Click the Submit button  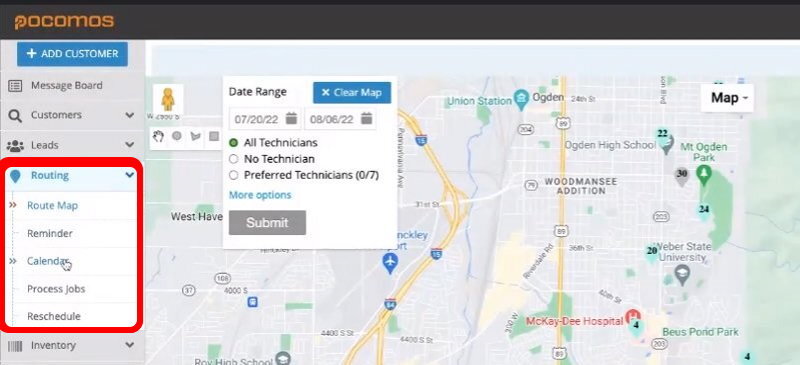click(267, 223)
